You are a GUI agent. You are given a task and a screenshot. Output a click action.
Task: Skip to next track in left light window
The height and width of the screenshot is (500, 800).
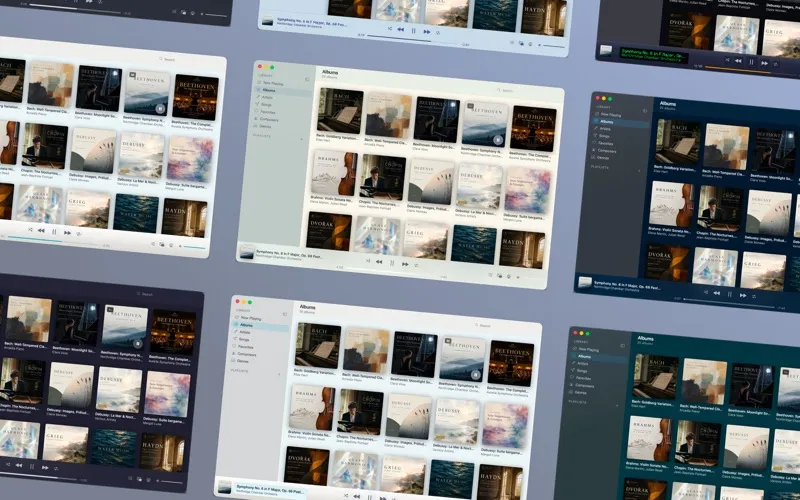67,233
